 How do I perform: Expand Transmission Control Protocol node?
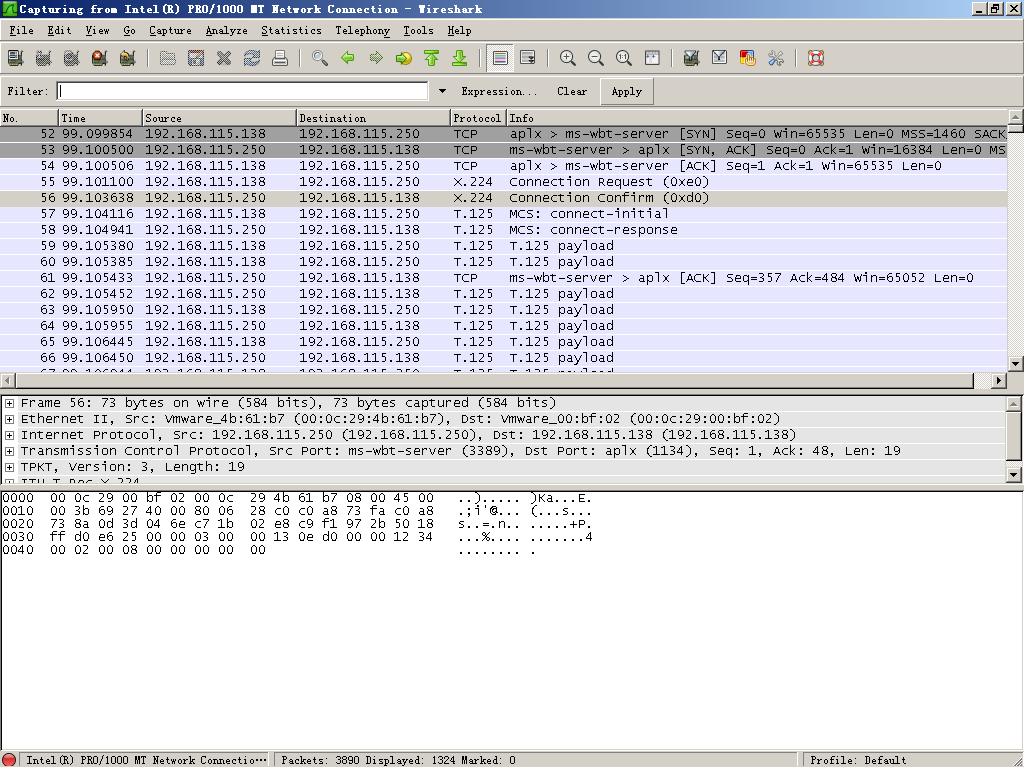pos(9,451)
